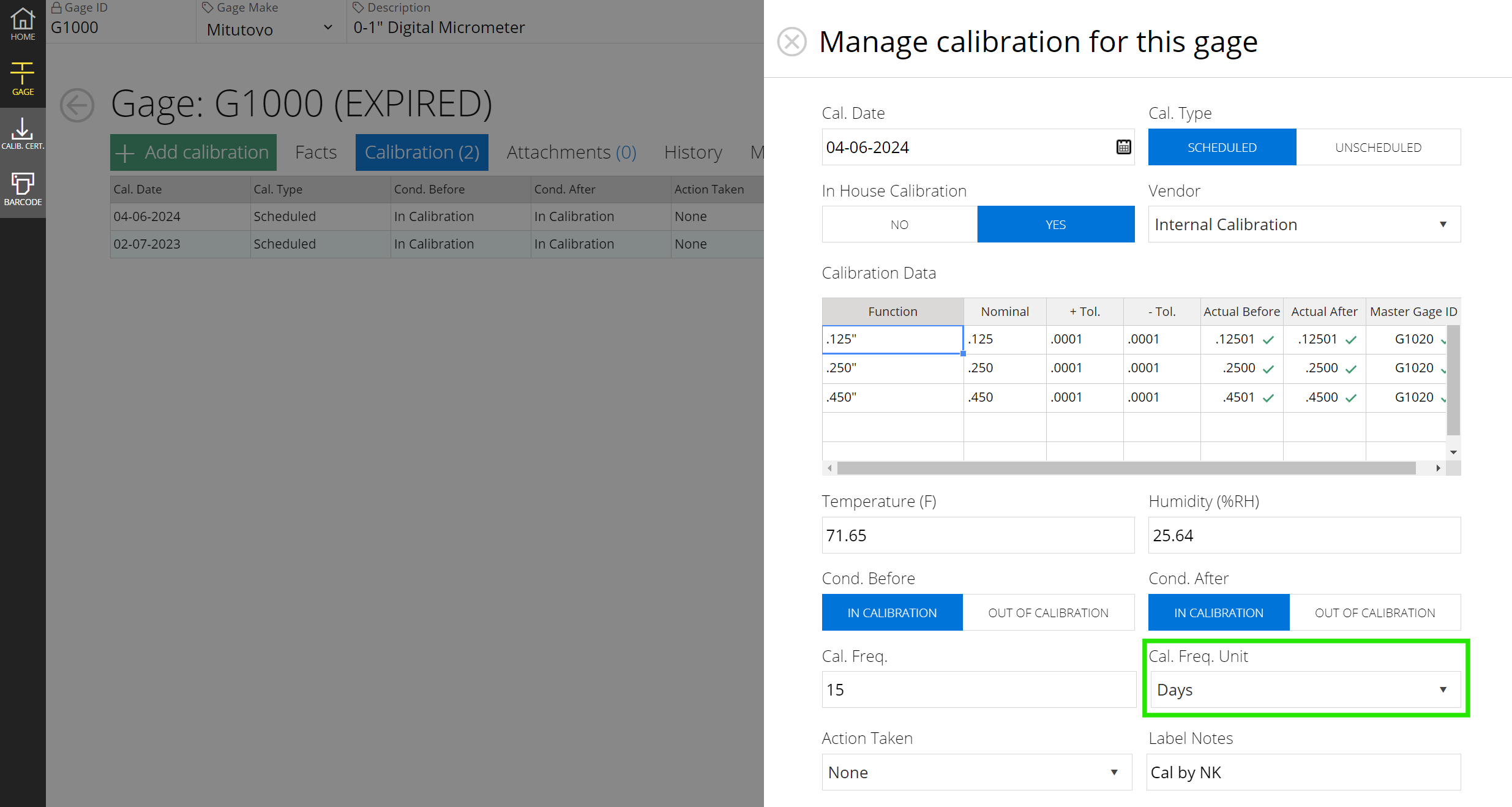Click the Cal. Type column header in list
The image size is (1512, 807).
click(320, 190)
